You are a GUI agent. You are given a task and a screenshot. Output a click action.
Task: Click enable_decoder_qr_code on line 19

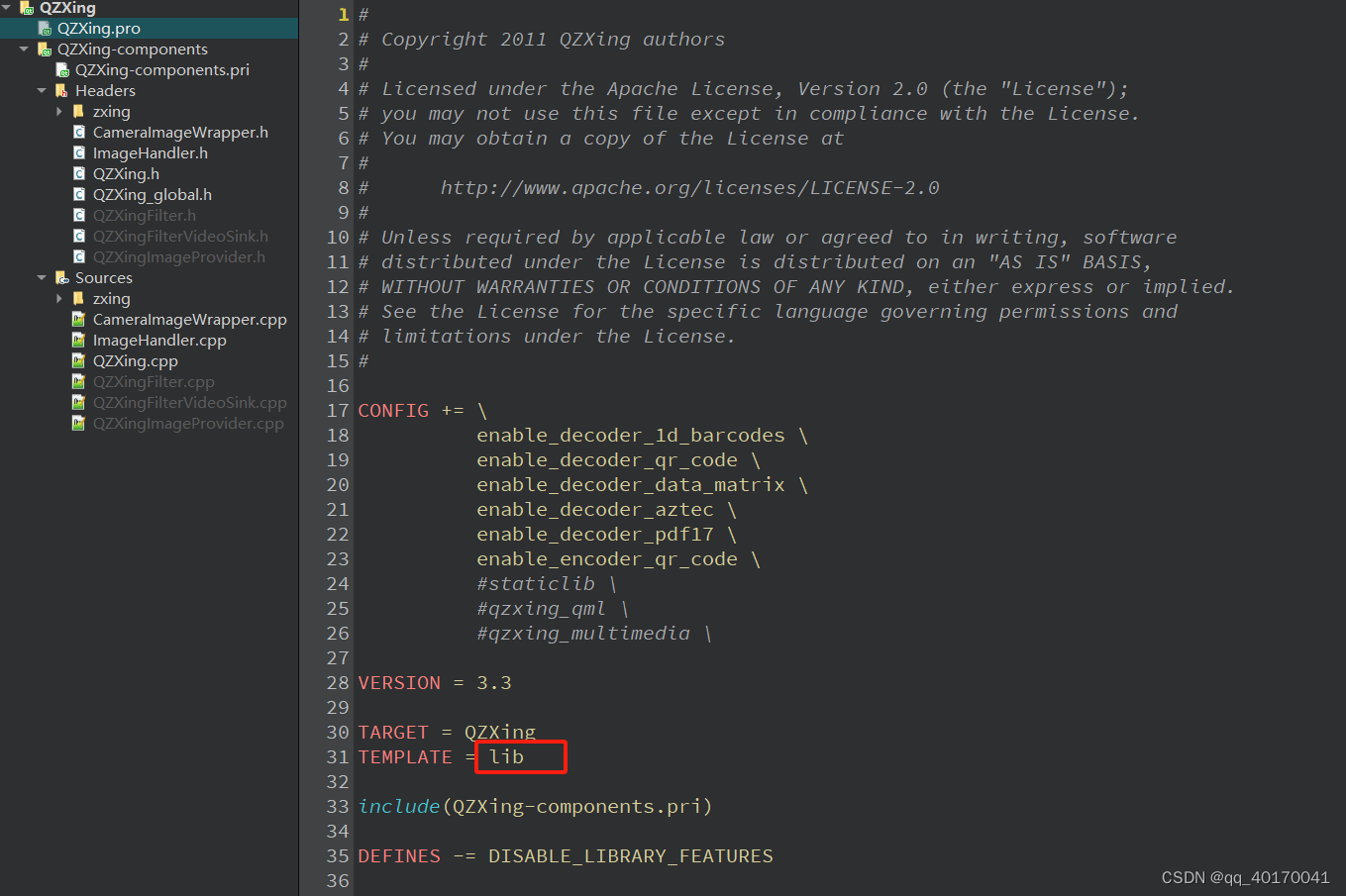click(x=607, y=459)
